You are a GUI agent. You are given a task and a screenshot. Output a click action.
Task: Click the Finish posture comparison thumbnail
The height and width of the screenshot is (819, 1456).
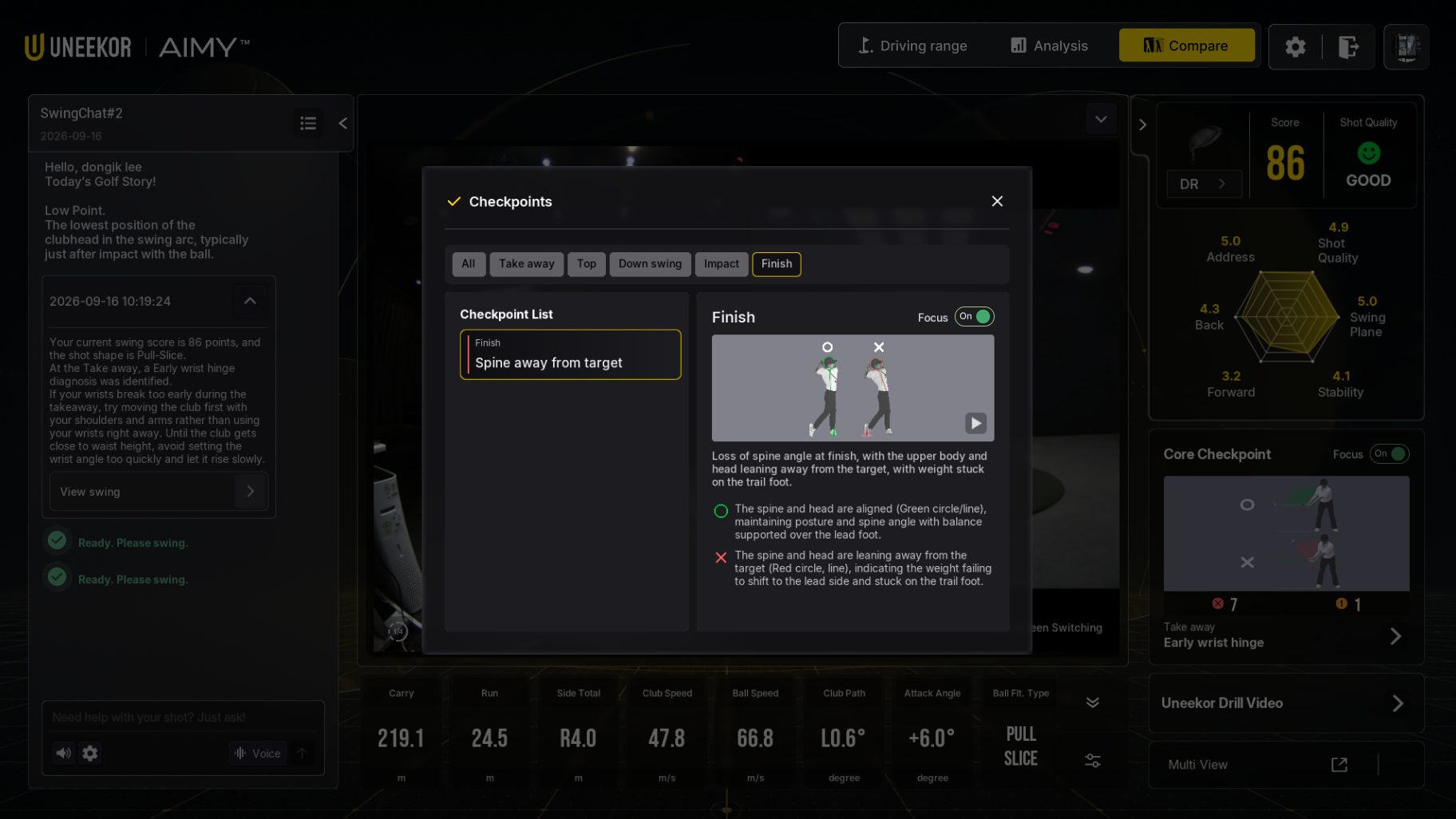point(853,388)
